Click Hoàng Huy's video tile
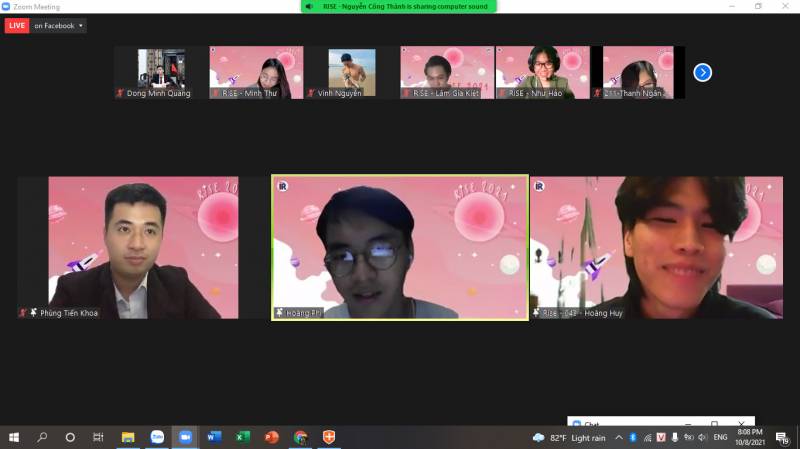This screenshot has width=800, height=449. click(x=656, y=248)
